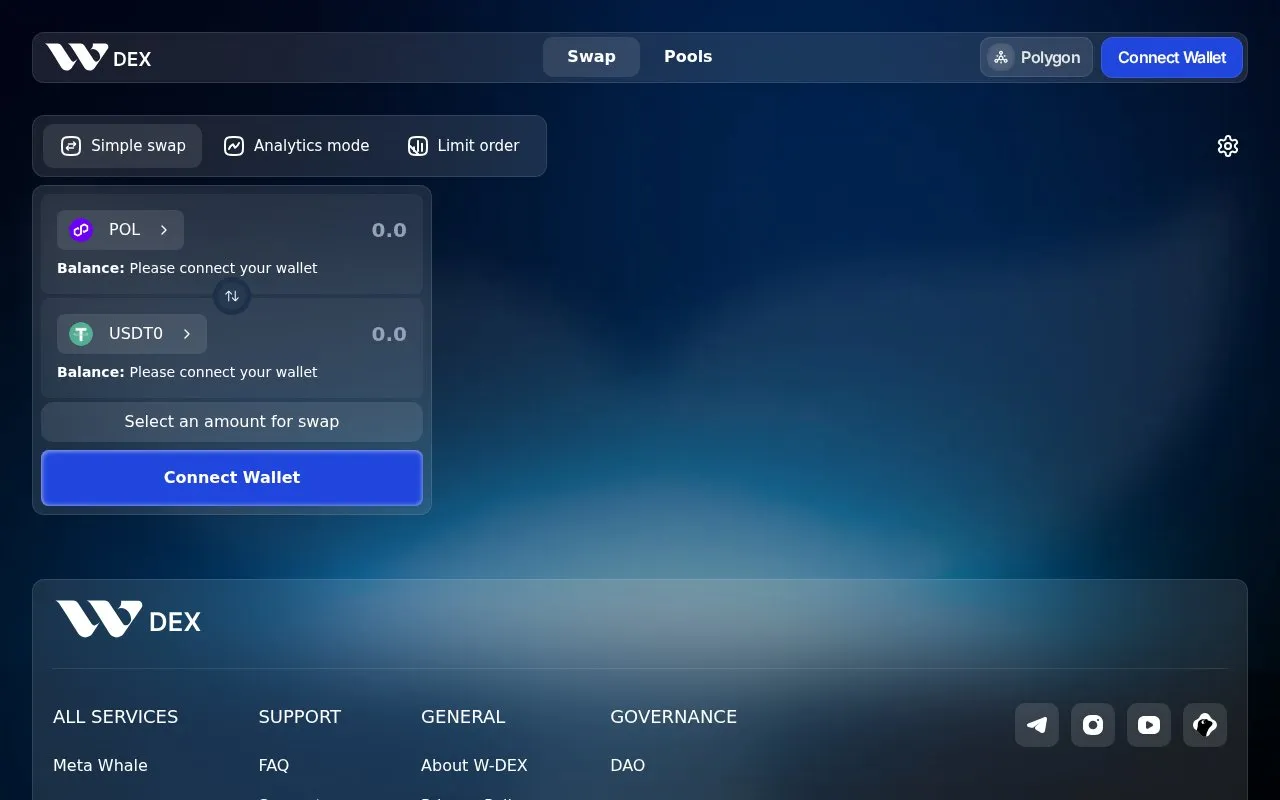Click the ALL SERVICES footer heading
This screenshot has width=1280, height=800.
coord(115,717)
